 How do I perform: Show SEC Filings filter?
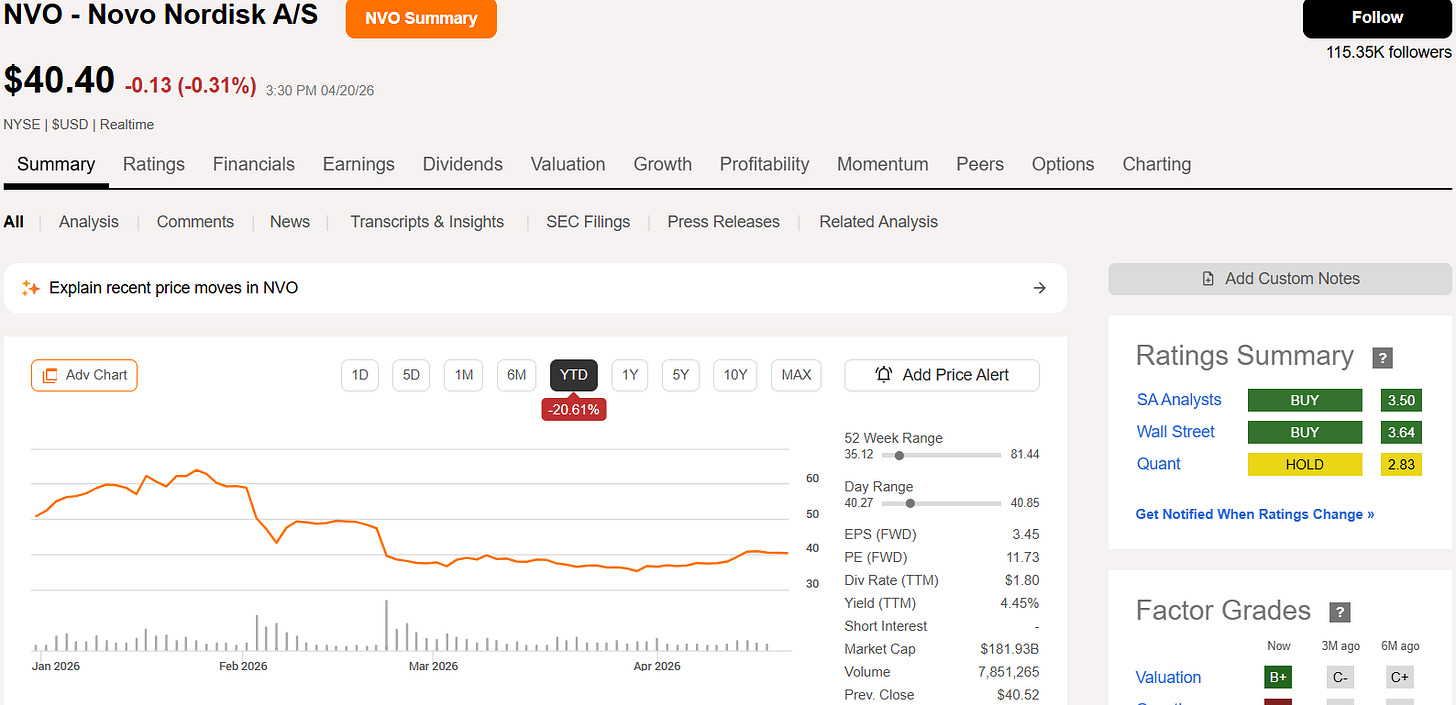(588, 222)
